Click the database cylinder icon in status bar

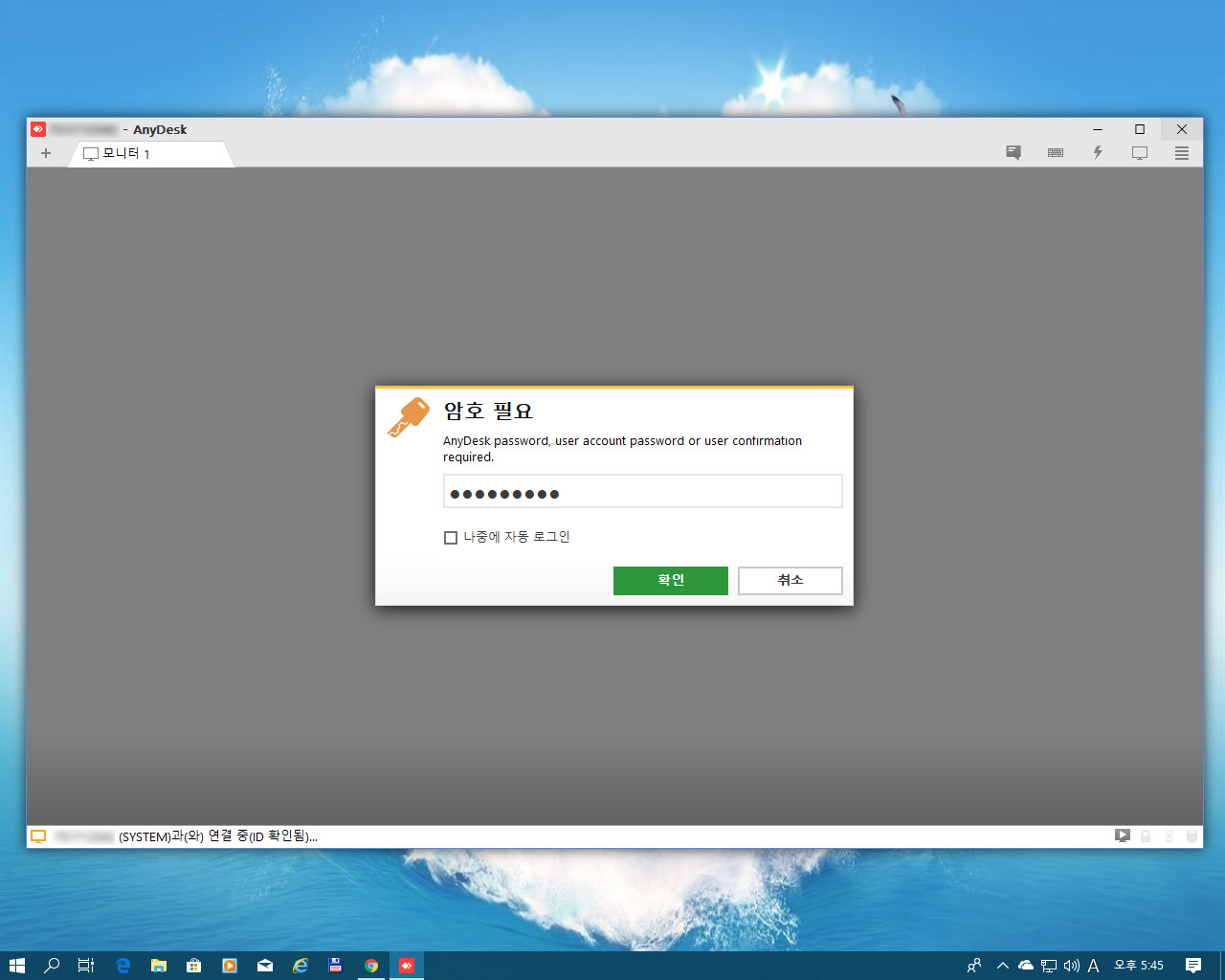[1192, 835]
